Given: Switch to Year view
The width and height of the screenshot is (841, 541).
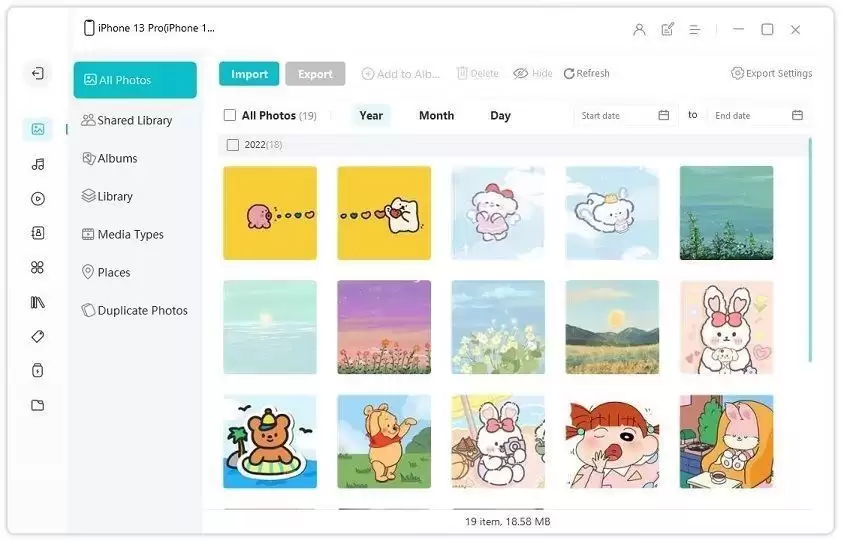Looking at the screenshot, I should tap(371, 115).
